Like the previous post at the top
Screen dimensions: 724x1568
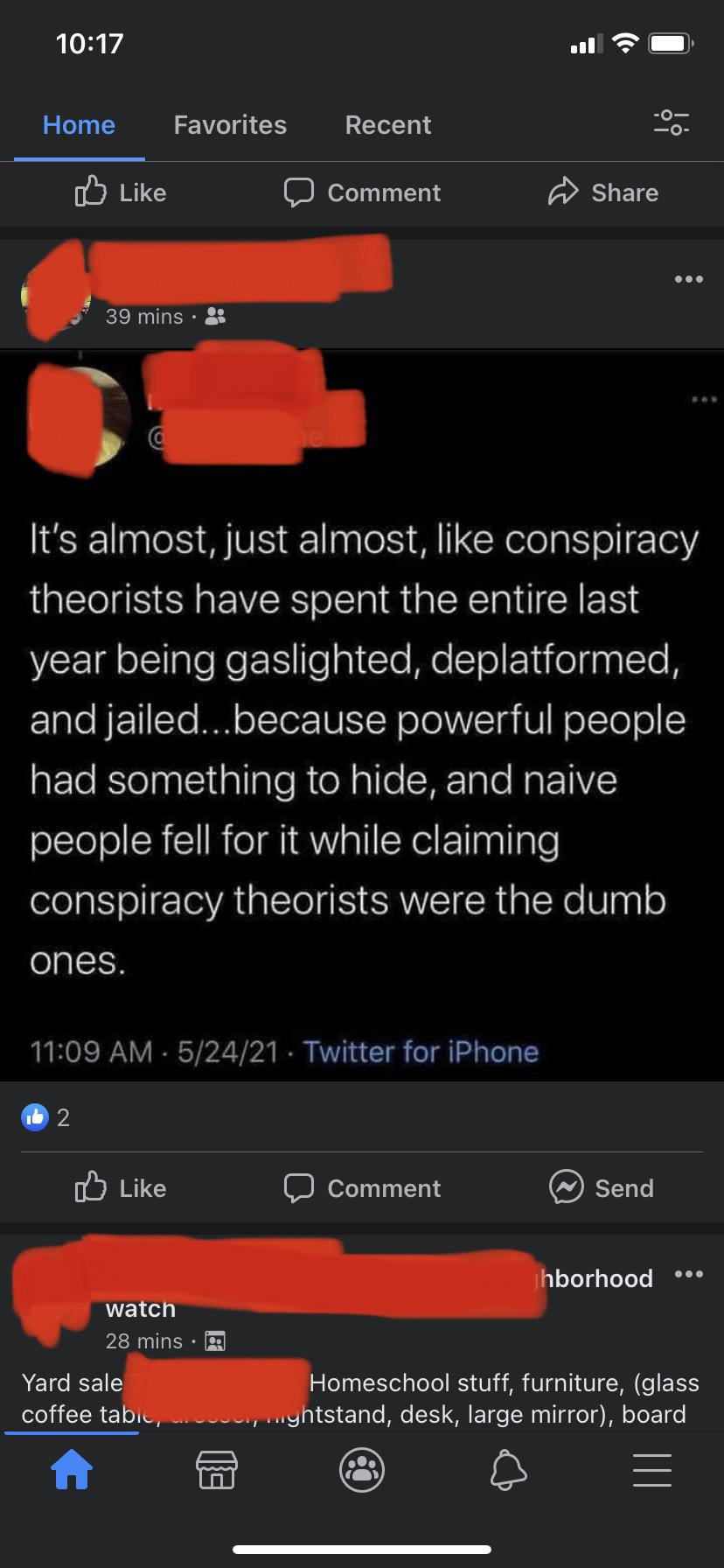click(121, 192)
